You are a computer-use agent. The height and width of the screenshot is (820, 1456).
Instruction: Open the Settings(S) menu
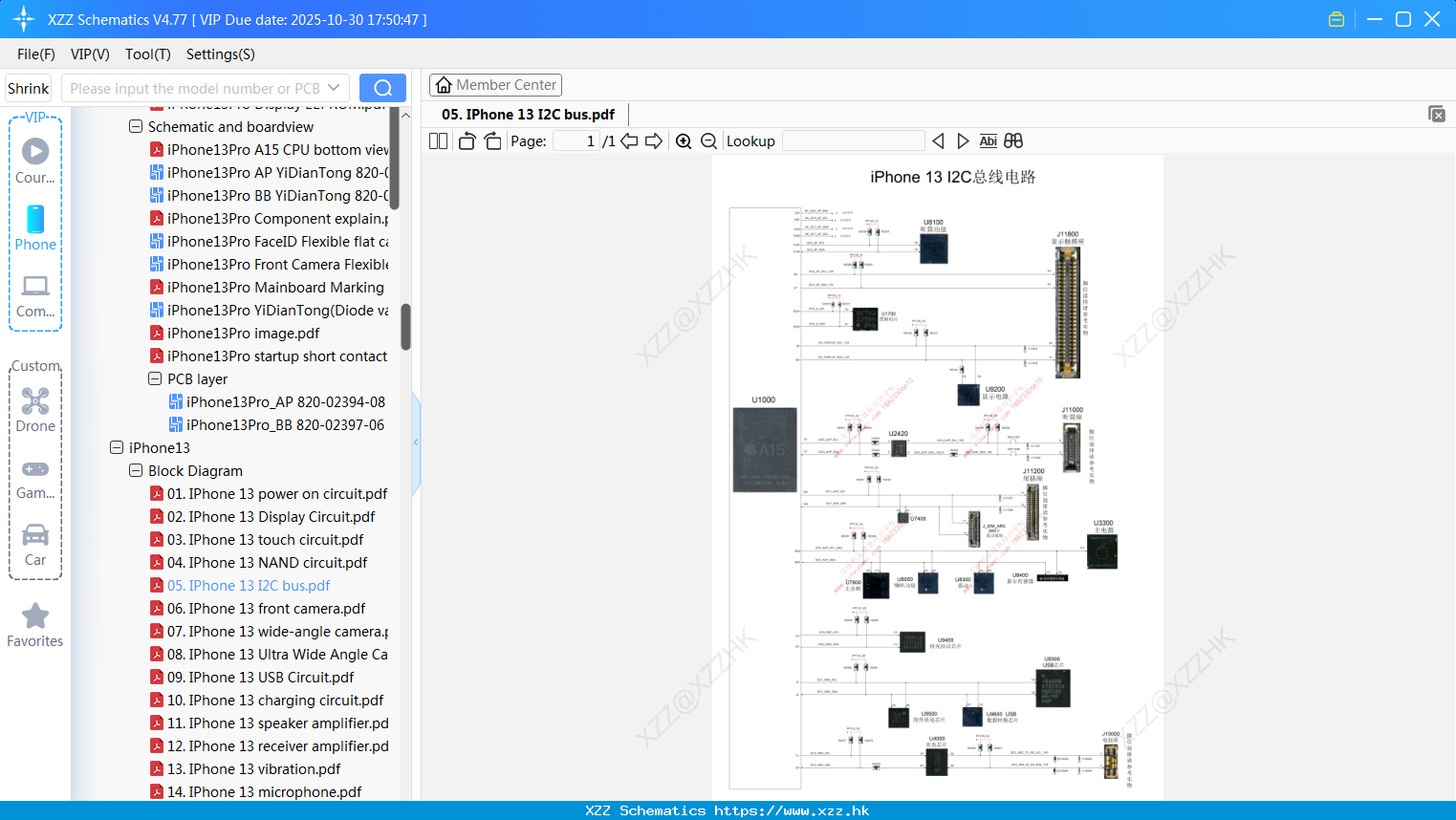pyautogui.click(x=221, y=54)
